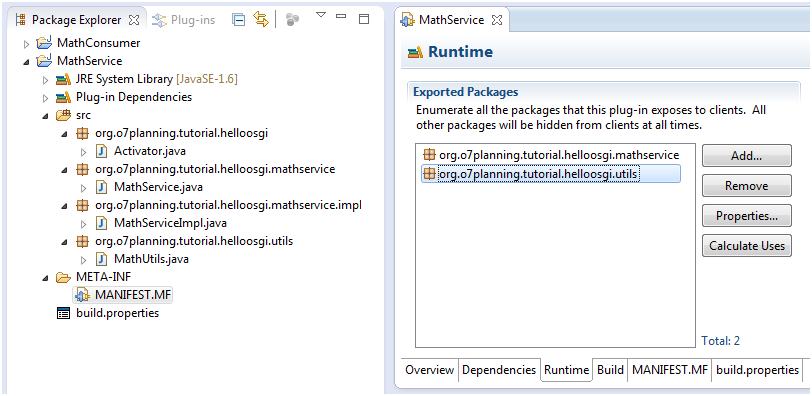812x396 pixels.
Task: Select the build.properties file in tree
Action: 117,313
